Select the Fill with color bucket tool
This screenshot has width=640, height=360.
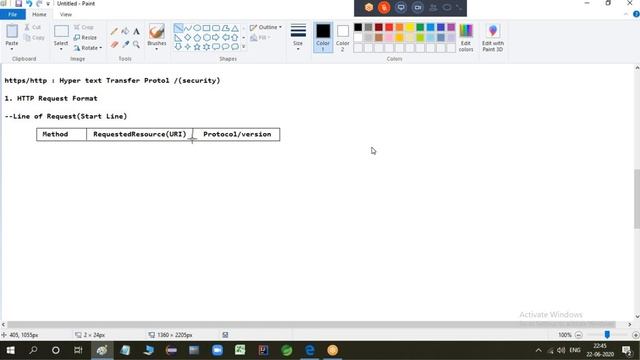[x=125, y=31]
